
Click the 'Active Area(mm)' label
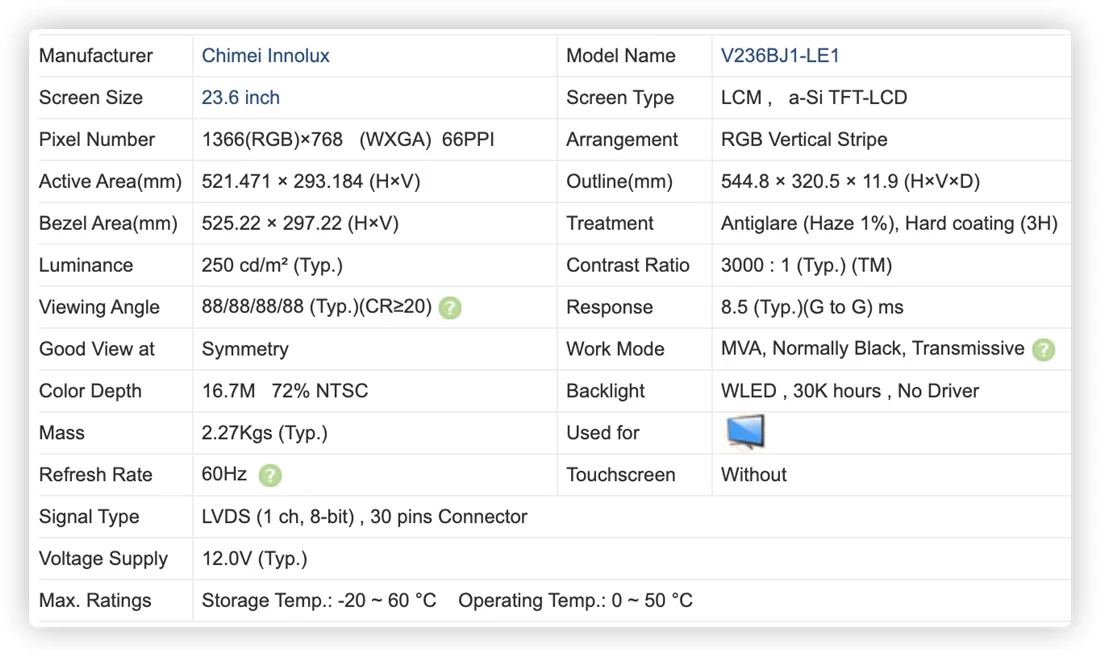110,181
